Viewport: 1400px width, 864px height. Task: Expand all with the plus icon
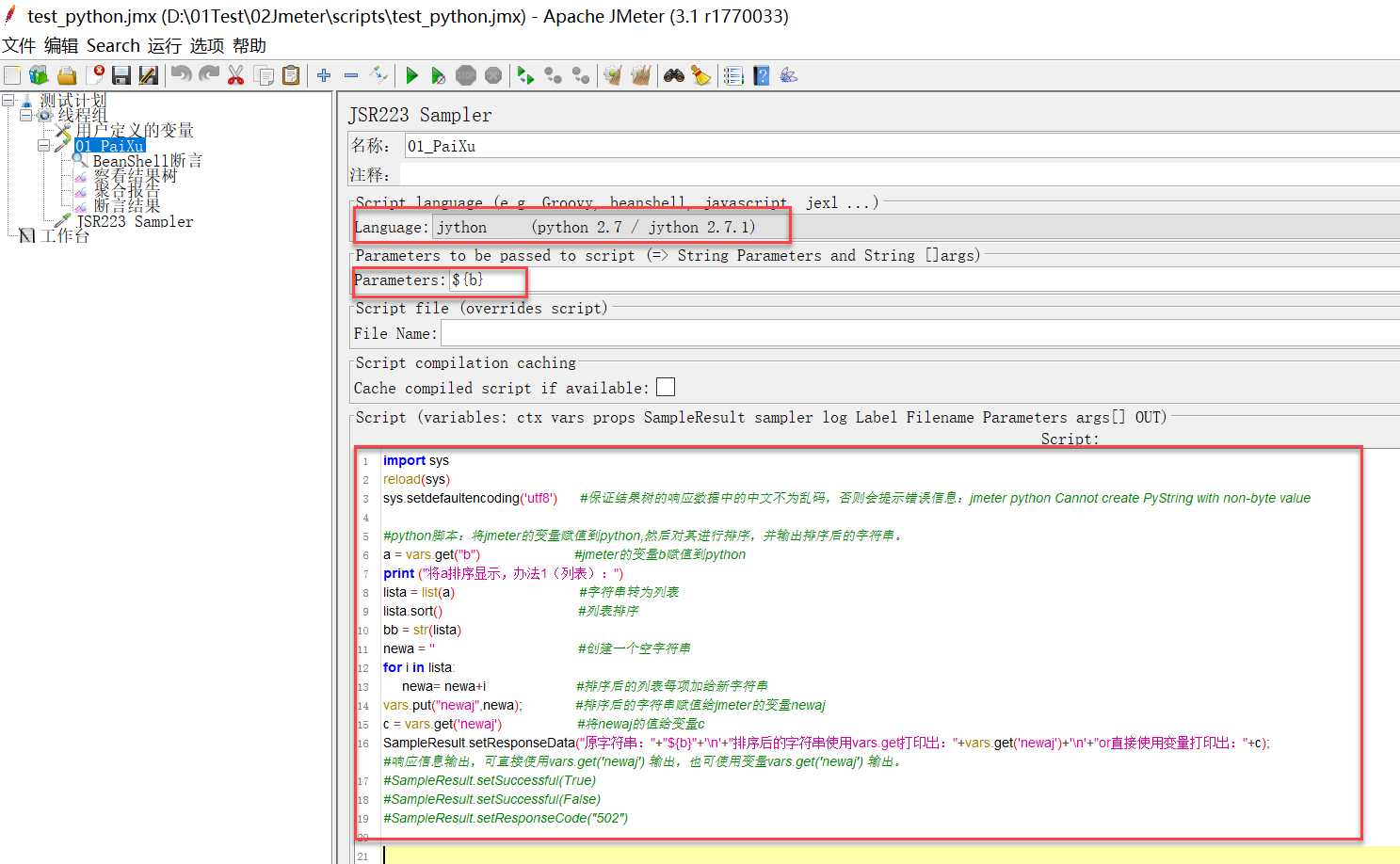coord(324,75)
